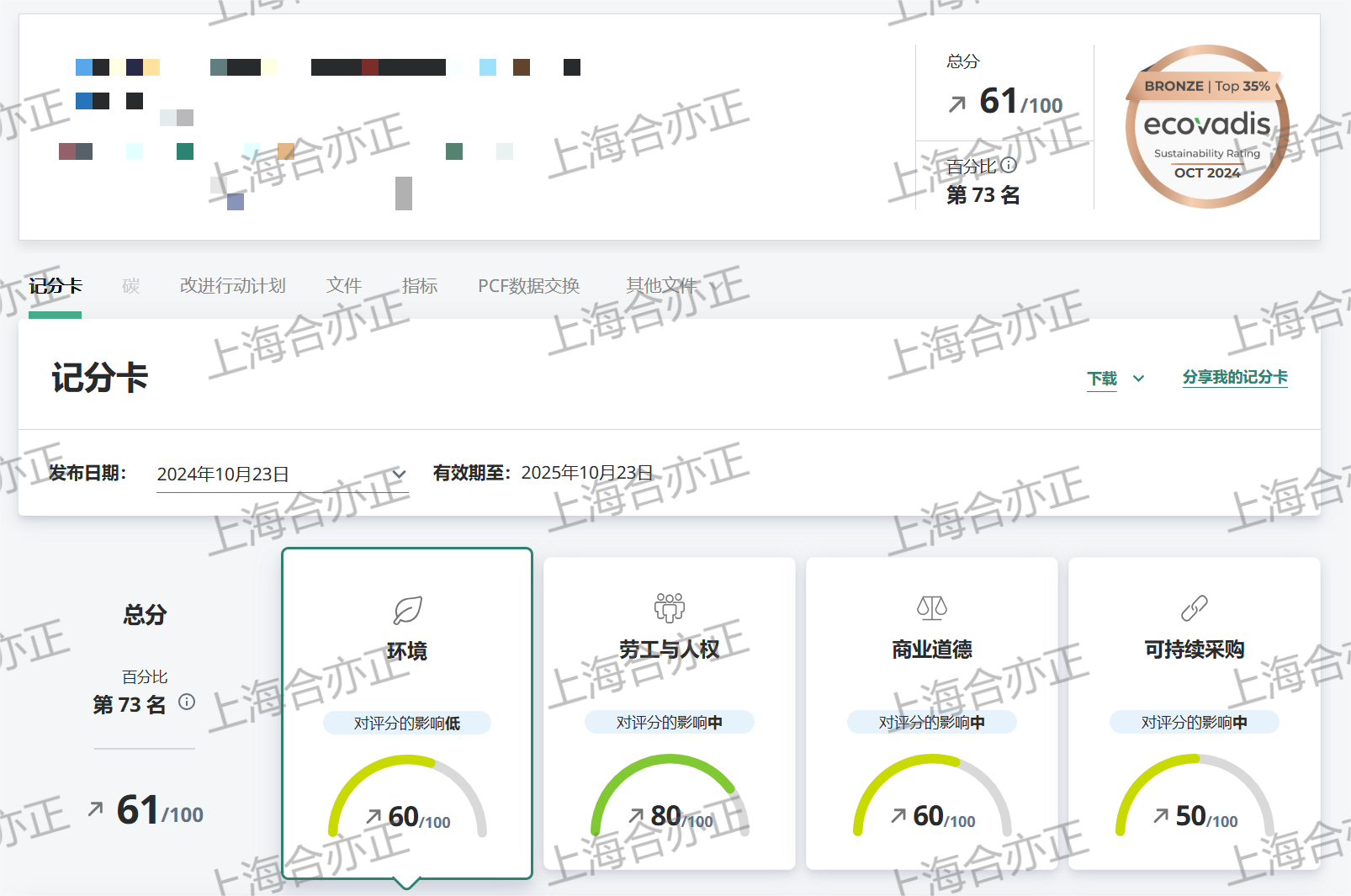The image size is (1351, 896).
Task: Click the people icon on 劳工与人权 card
Action: coord(670,607)
